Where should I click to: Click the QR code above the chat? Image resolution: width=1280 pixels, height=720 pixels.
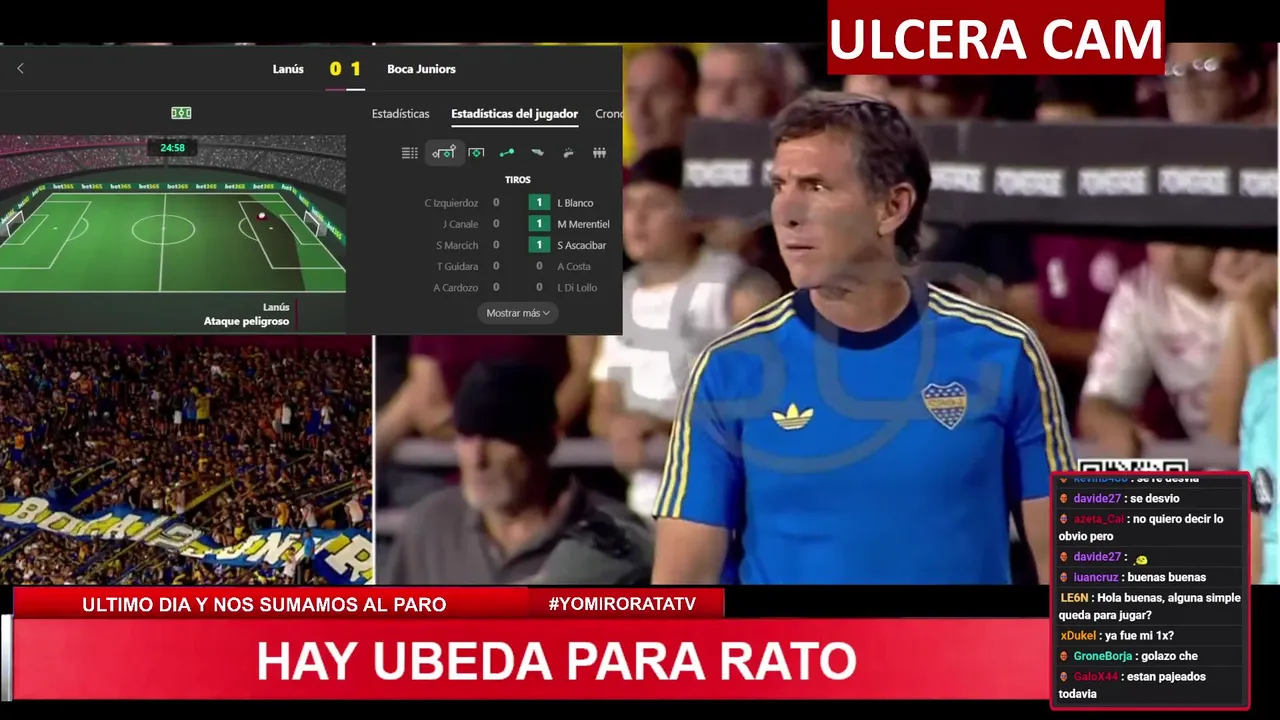pyautogui.click(x=1132, y=465)
